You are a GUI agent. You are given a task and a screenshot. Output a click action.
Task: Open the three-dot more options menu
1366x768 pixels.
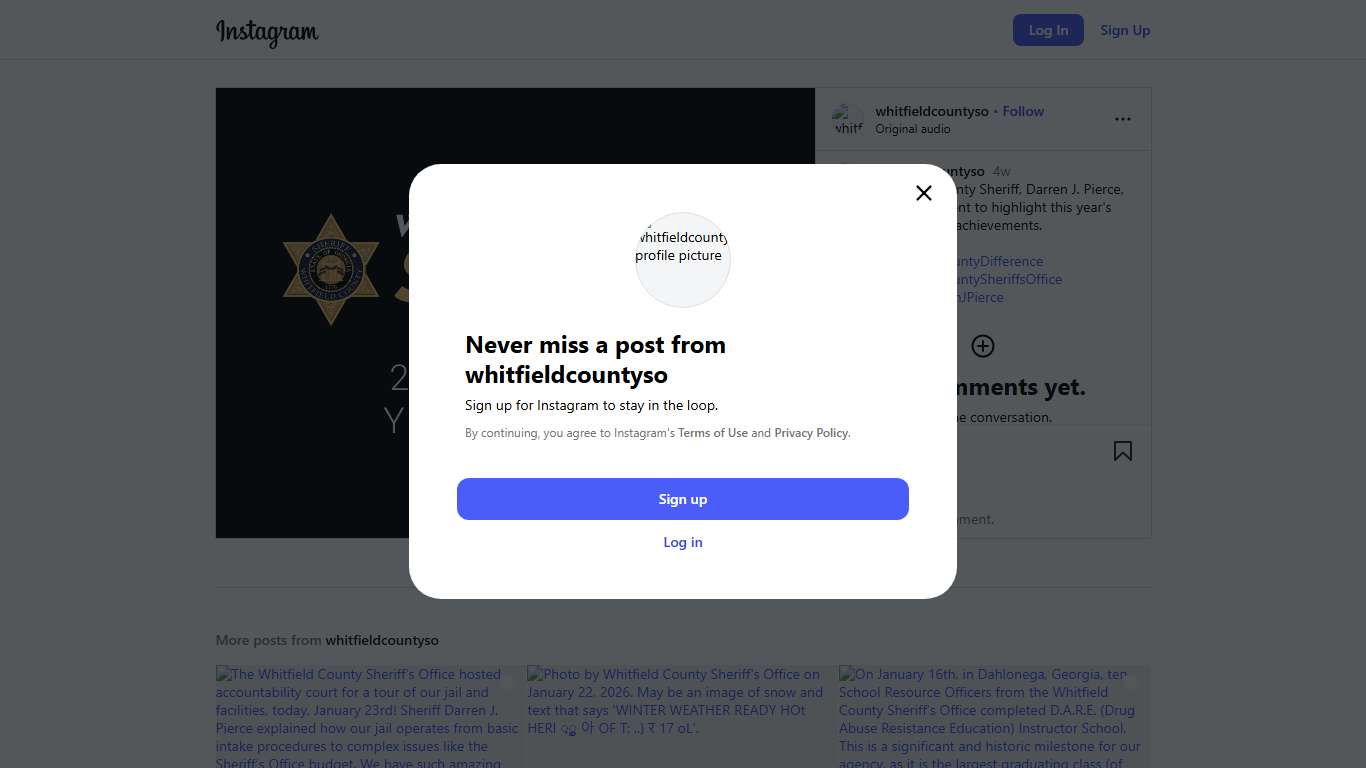(x=1123, y=119)
